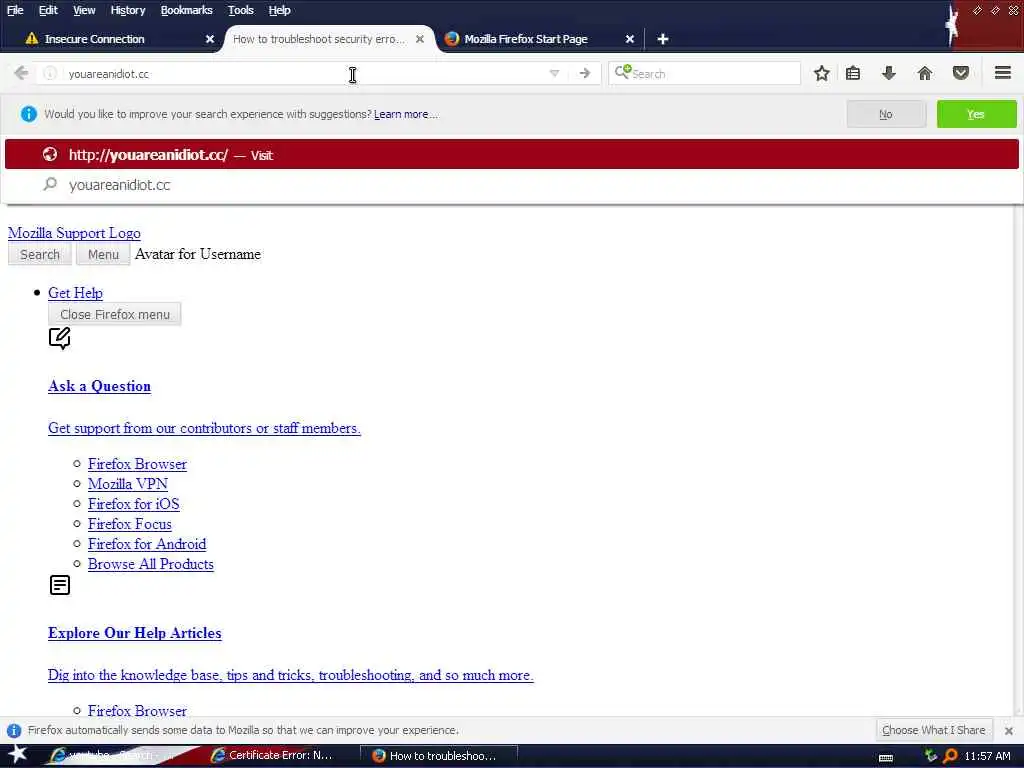Open the Edit menu

point(48,10)
